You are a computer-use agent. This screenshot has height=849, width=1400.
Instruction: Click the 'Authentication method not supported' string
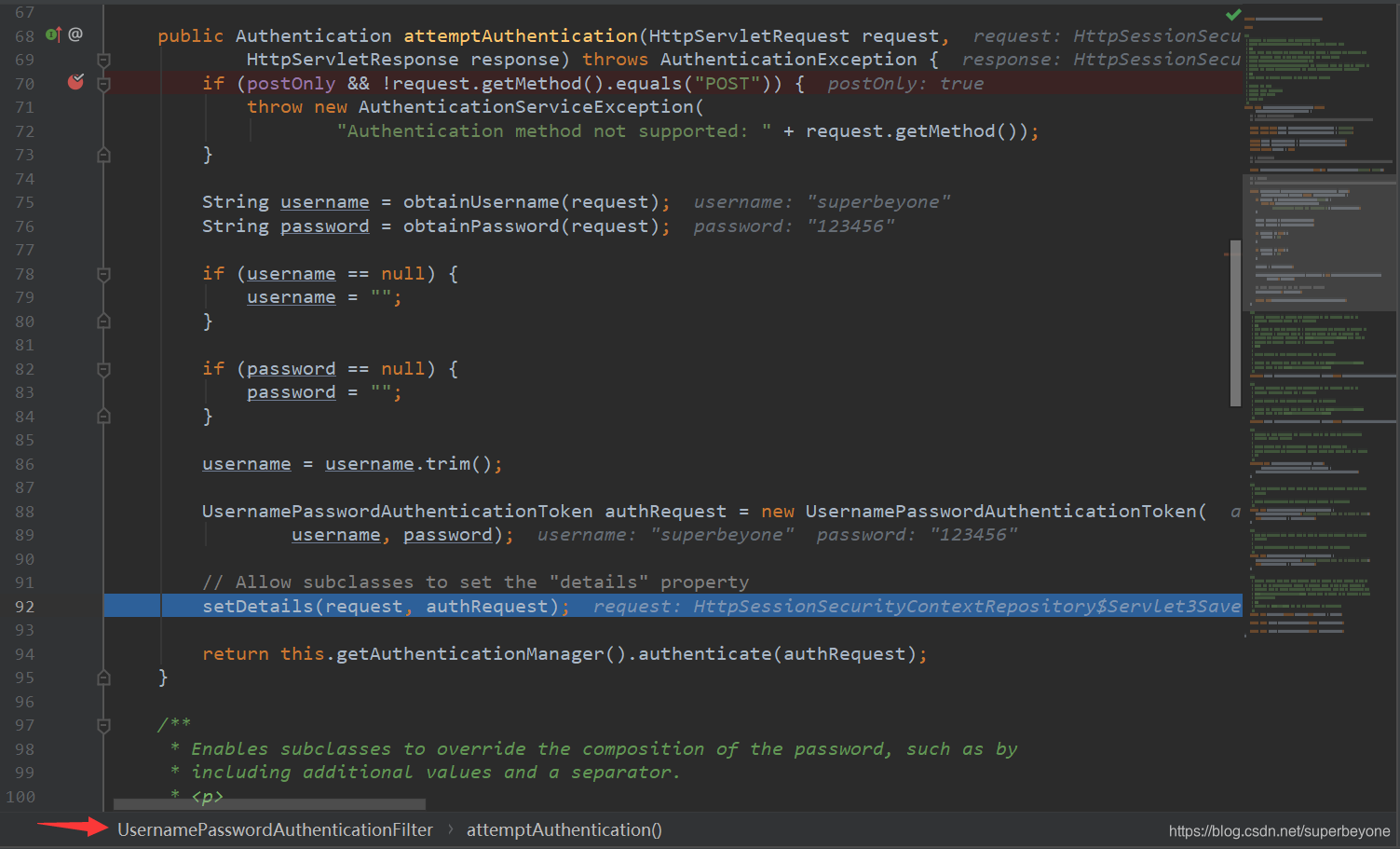(554, 131)
